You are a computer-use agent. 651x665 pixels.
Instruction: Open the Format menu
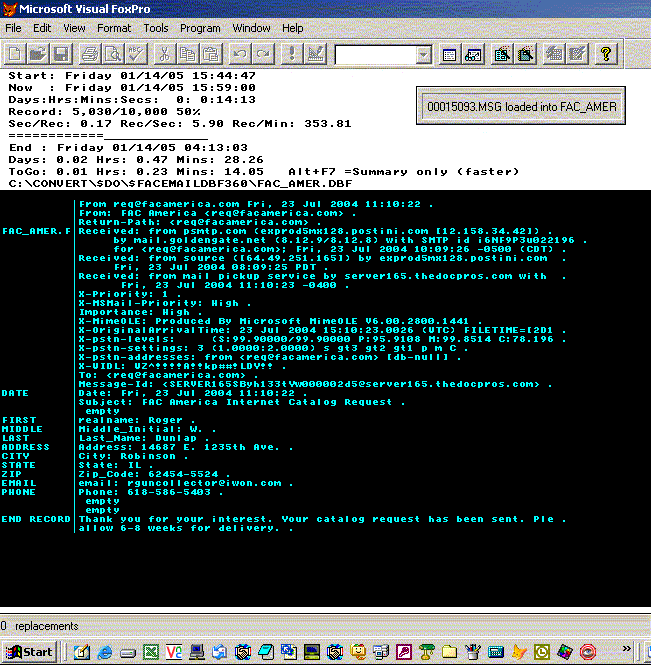click(114, 28)
